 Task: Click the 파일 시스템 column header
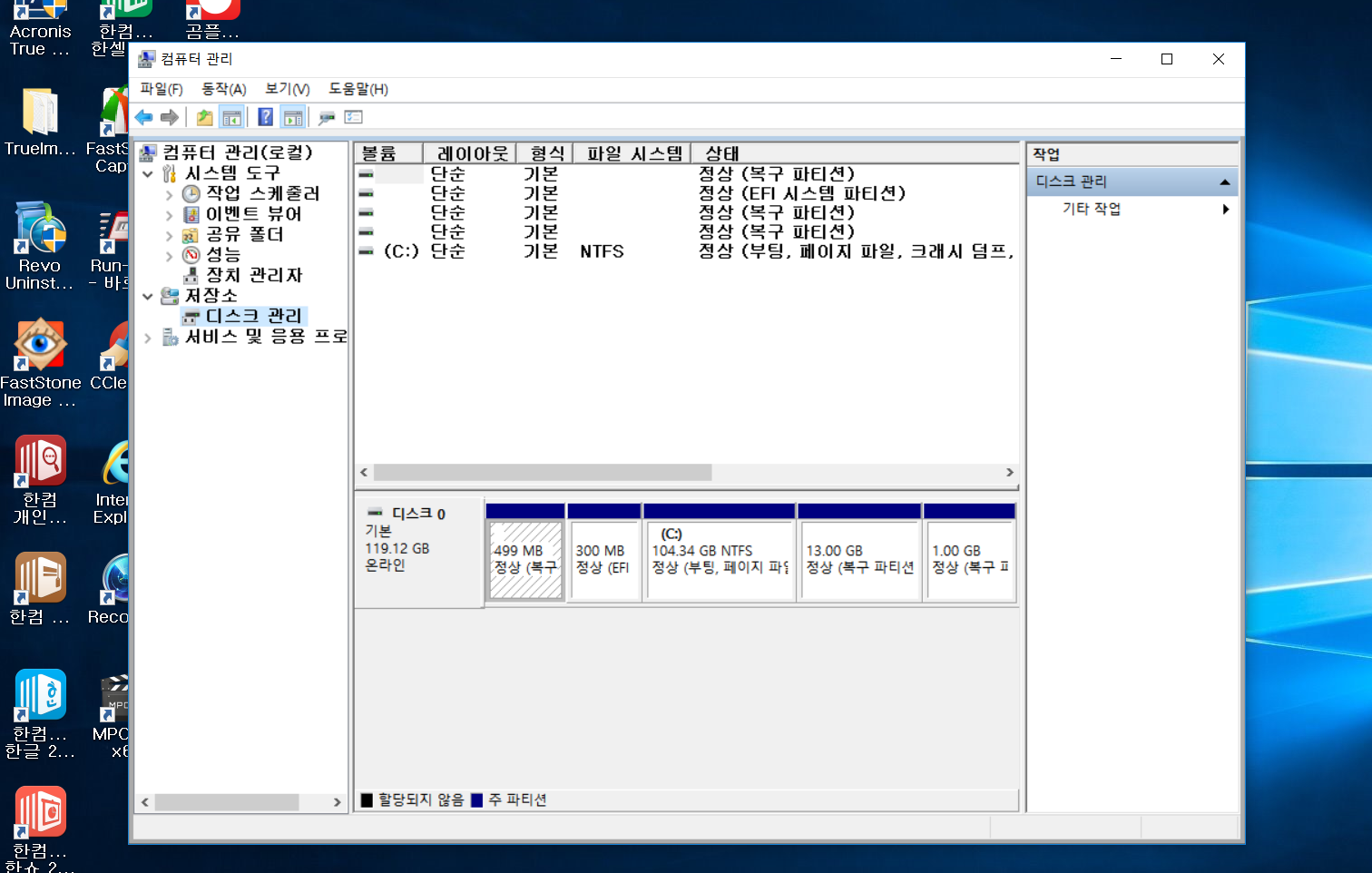tap(632, 153)
